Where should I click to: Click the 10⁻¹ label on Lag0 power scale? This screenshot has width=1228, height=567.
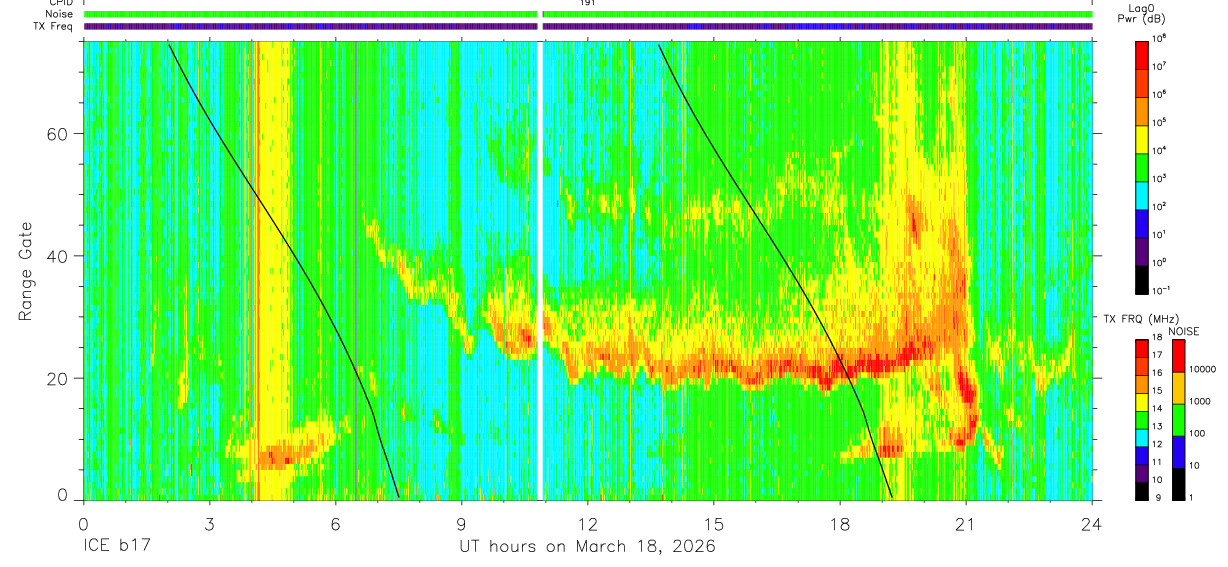click(x=1161, y=290)
